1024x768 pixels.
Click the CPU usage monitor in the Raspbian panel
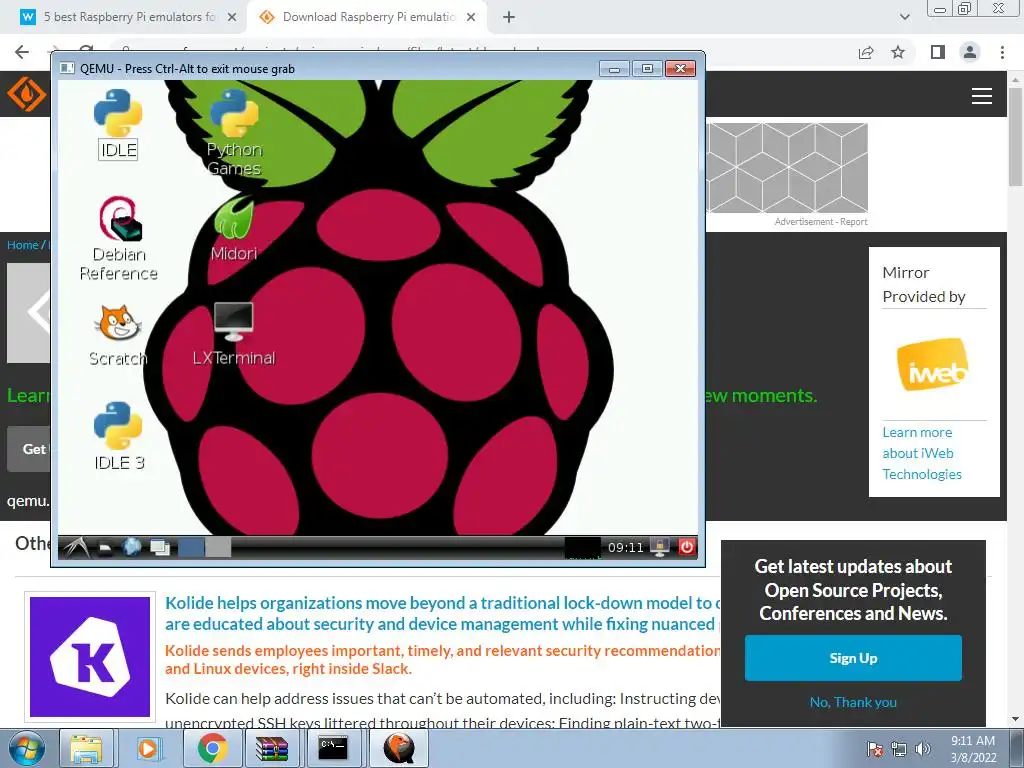(583, 547)
